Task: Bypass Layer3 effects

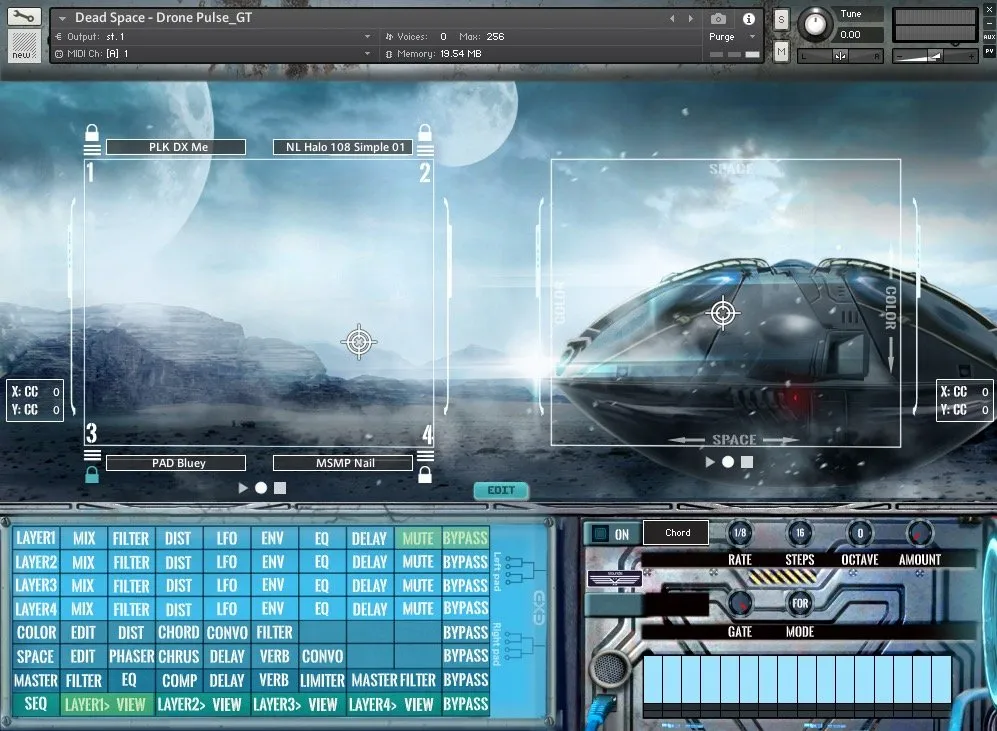Action: (465, 585)
